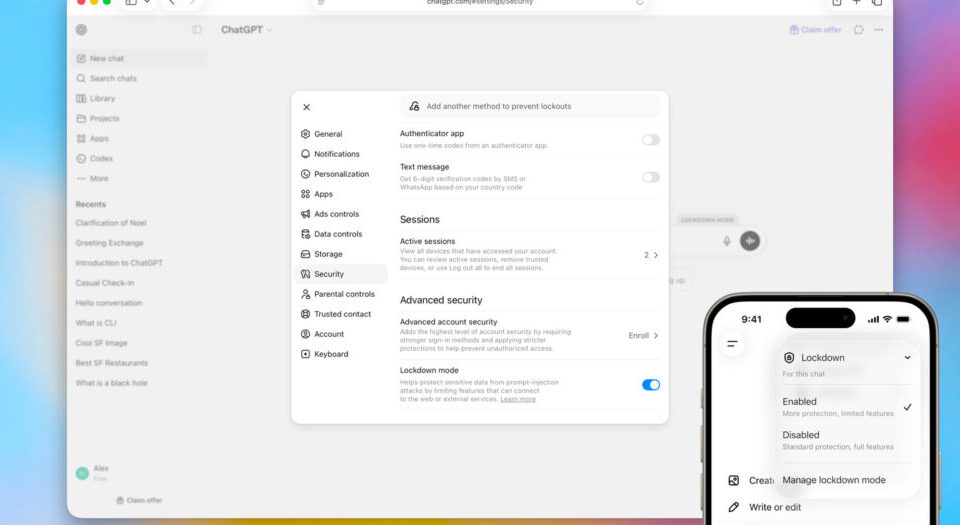Click the Keyboard icon in settings
Screen dimensions: 960x525
(x=306, y=354)
